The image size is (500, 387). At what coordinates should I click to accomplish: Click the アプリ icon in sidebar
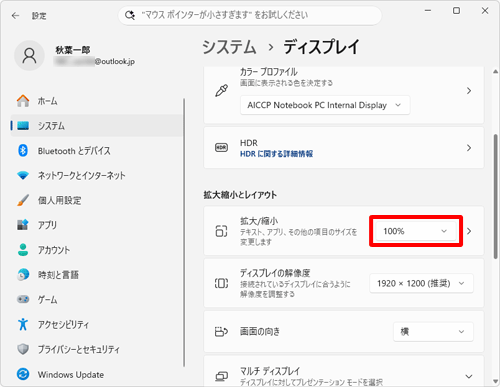[x=23, y=225]
